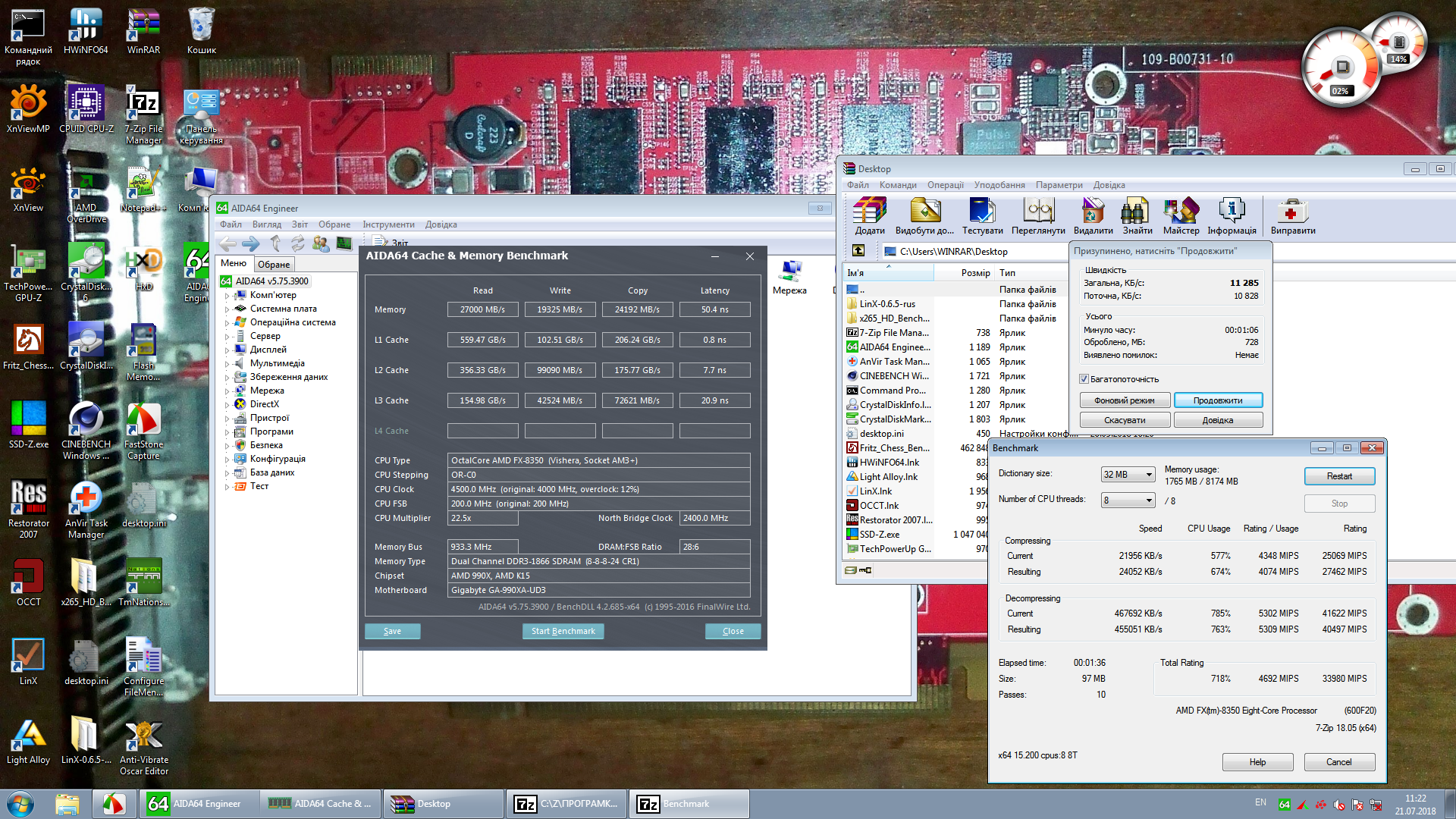Switch to Обране tab in AIDA64
Viewport: 1456px width, 819px height.
coord(273,265)
